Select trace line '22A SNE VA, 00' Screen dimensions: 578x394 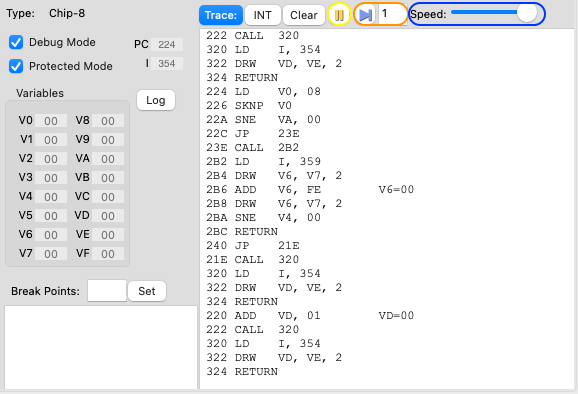pos(263,119)
